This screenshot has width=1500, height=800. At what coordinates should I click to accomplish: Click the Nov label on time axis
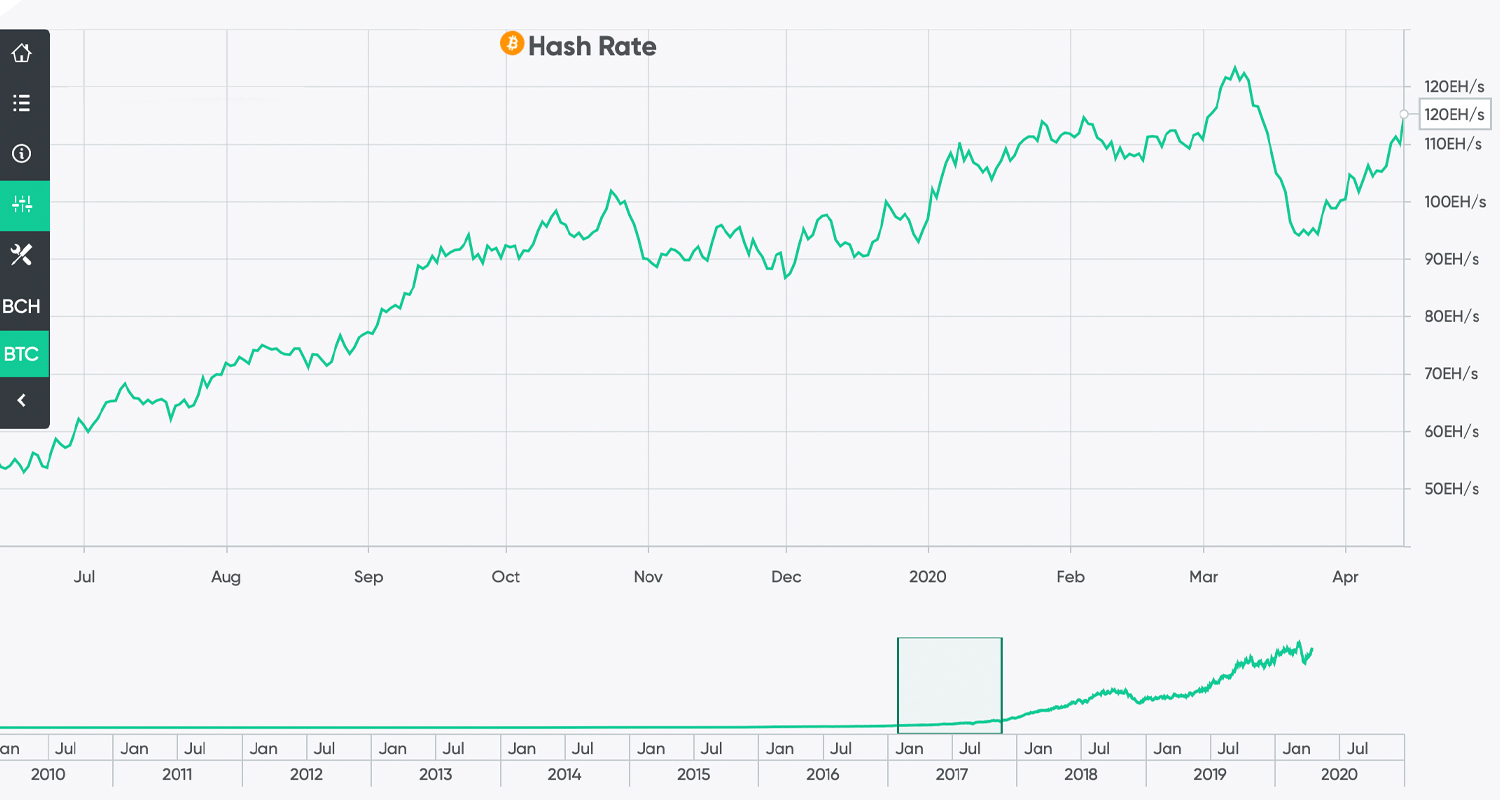(648, 577)
